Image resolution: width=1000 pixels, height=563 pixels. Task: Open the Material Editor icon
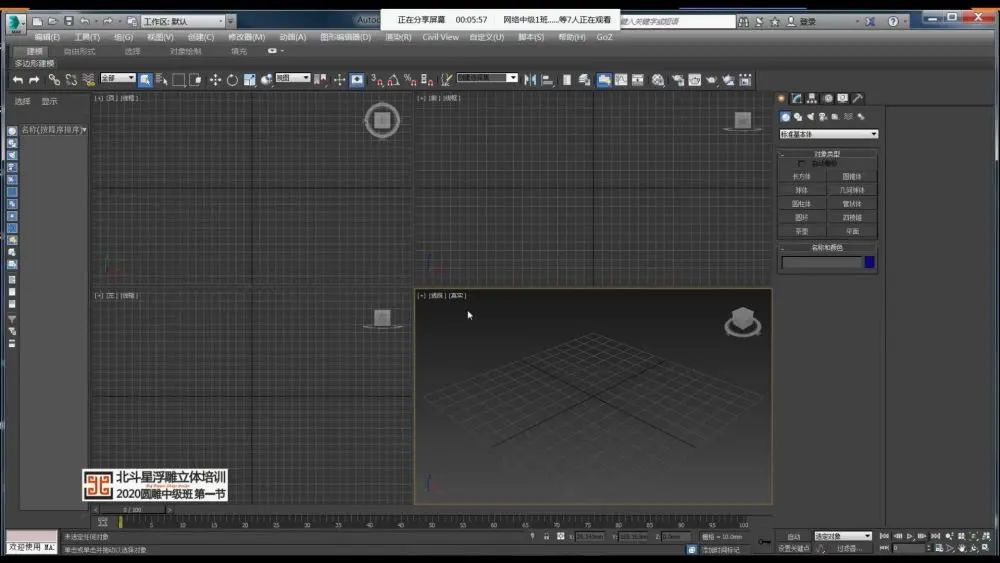tap(658, 80)
